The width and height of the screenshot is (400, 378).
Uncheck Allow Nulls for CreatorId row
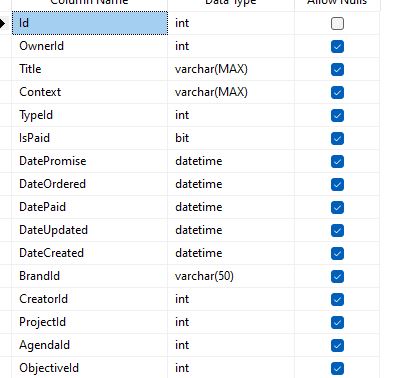coord(337,299)
